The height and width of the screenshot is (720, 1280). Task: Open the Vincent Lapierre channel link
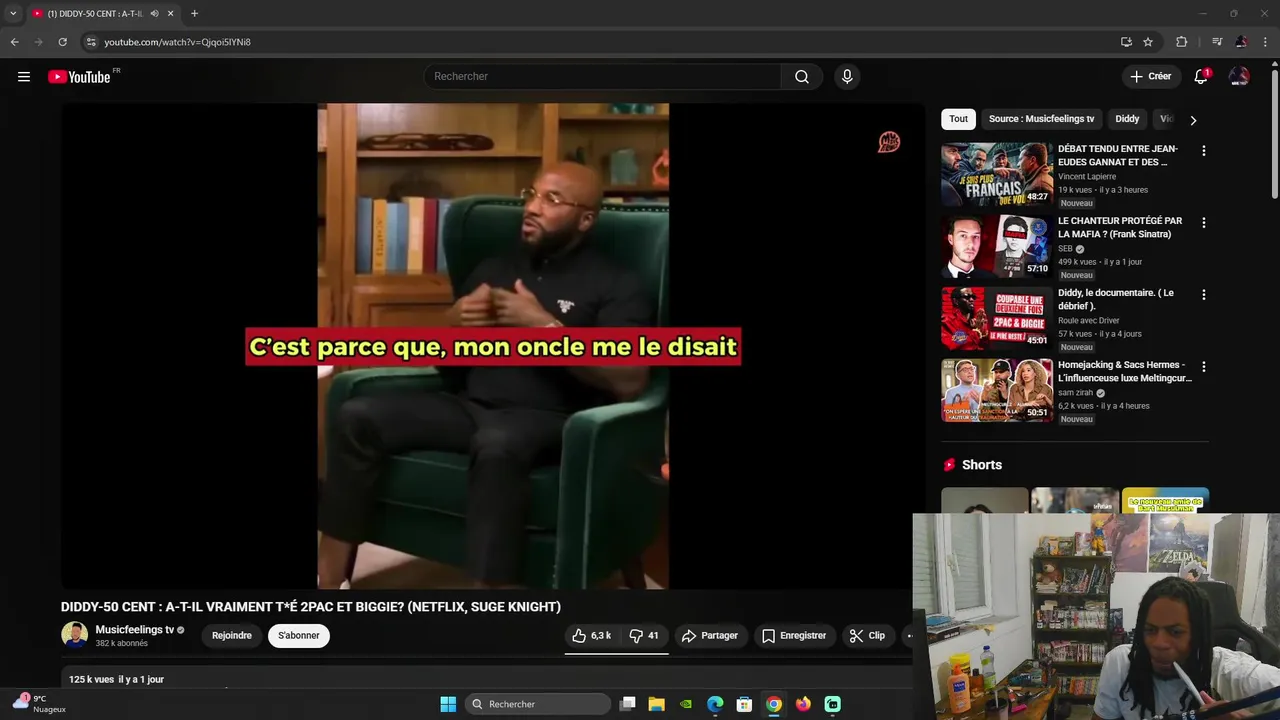1087,177
